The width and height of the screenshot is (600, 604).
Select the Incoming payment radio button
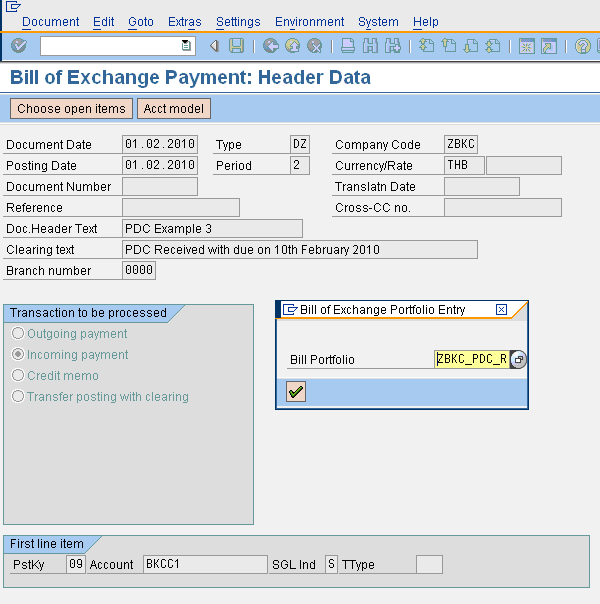click(18, 354)
